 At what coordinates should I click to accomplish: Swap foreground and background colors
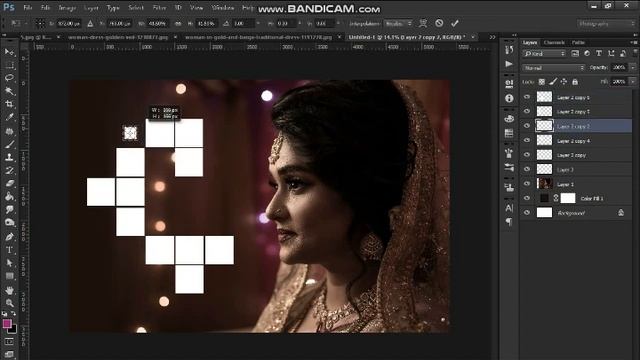point(14,313)
